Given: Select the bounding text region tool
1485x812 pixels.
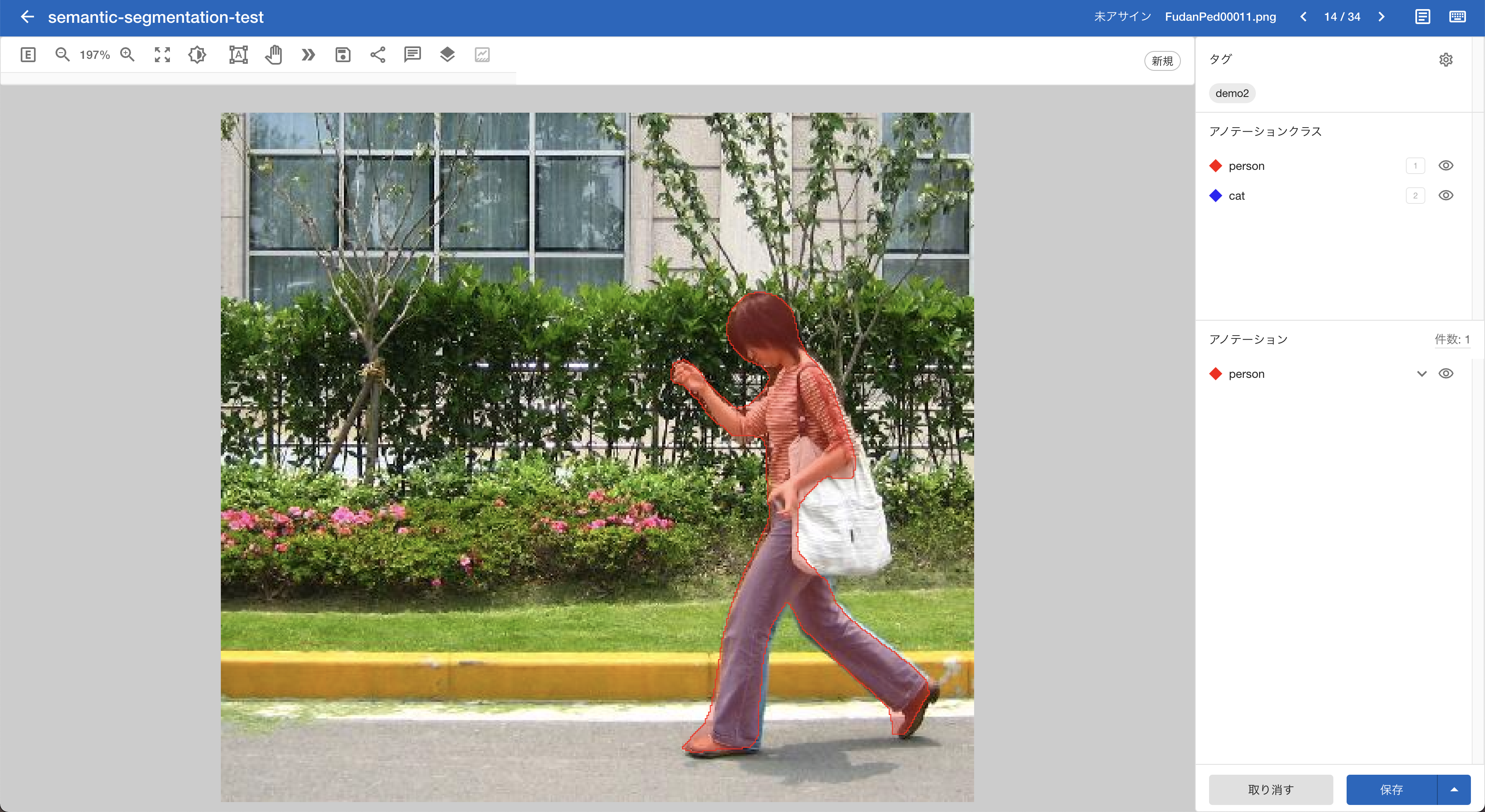Looking at the screenshot, I should [x=238, y=55].
